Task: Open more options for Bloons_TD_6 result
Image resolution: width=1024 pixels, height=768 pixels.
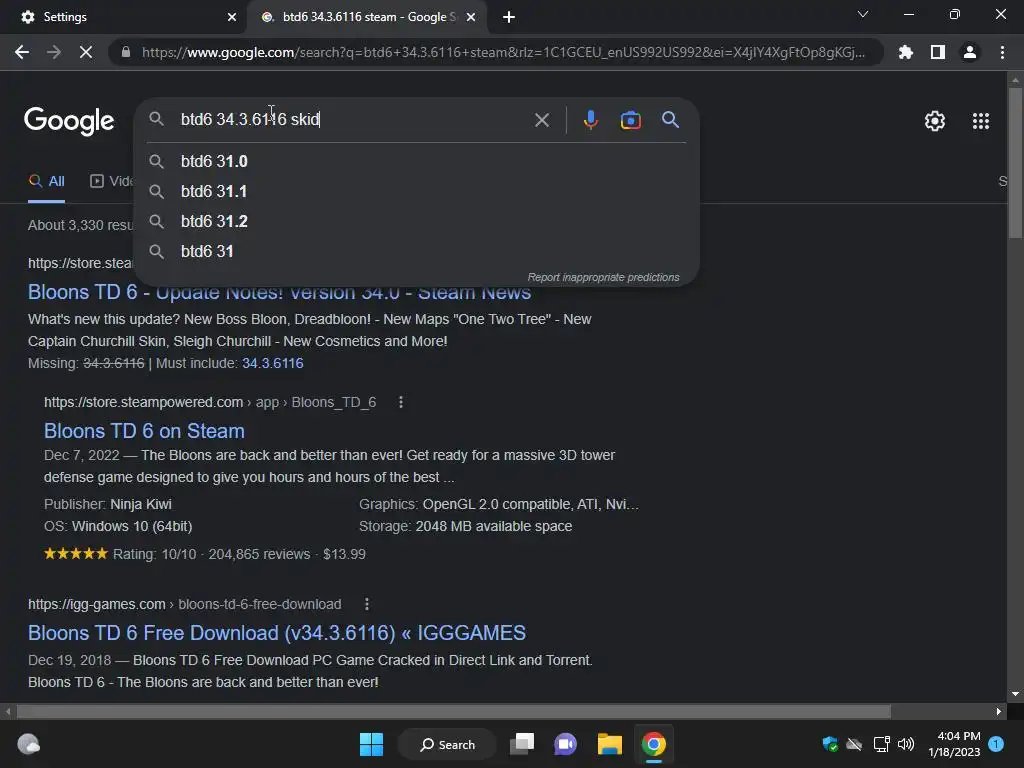Action: pyautogui.click(x=401, y=402)
